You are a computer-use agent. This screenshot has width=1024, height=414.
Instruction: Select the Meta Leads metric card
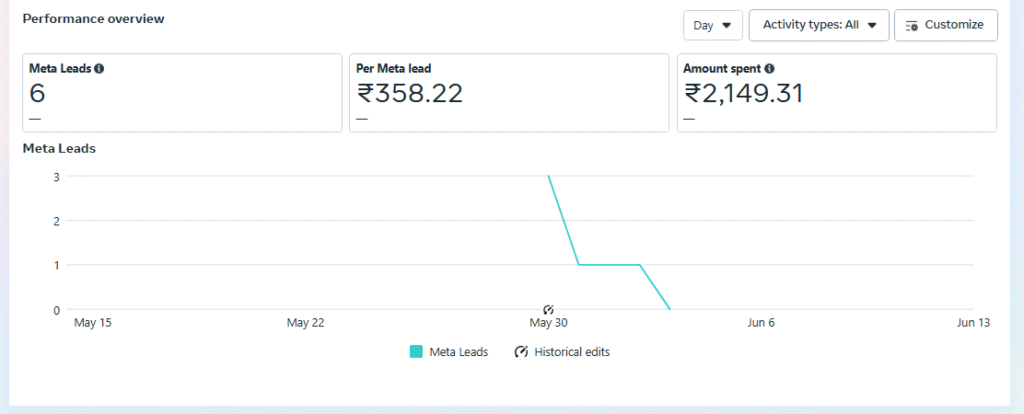(x=182, y=93)
